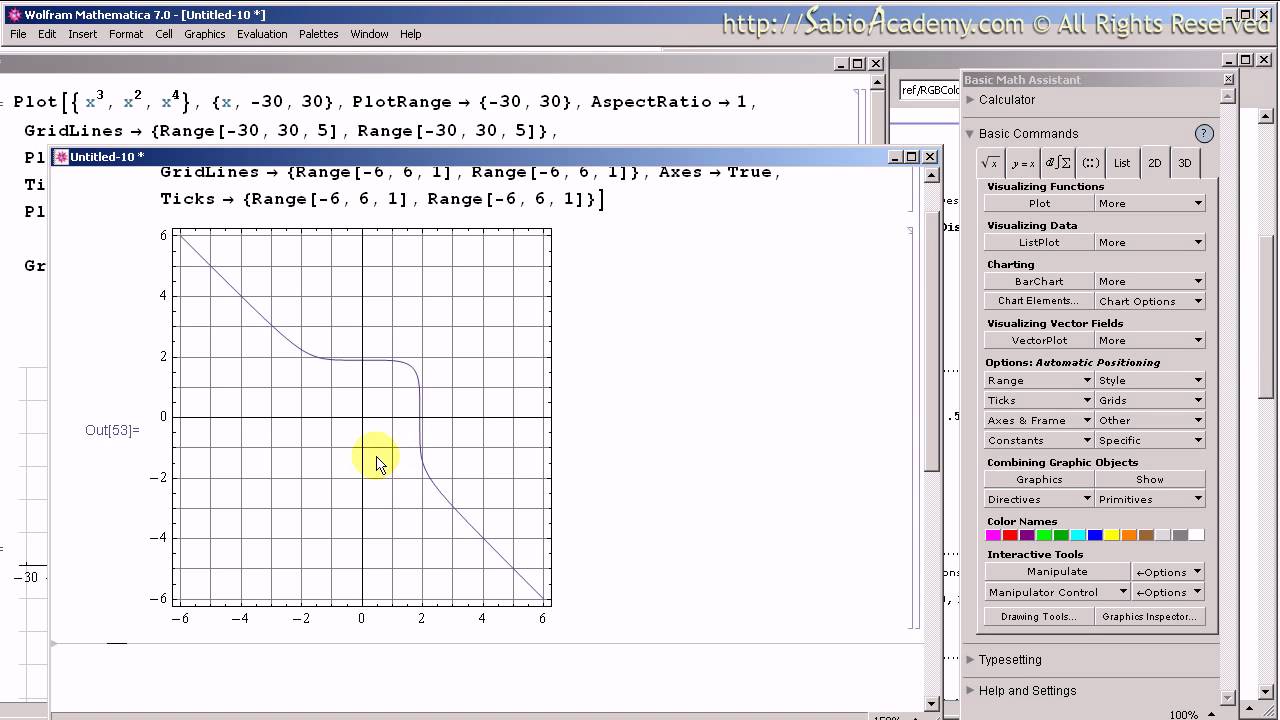
Task: Pick the red color swatch
Action: click(1010, 535)
